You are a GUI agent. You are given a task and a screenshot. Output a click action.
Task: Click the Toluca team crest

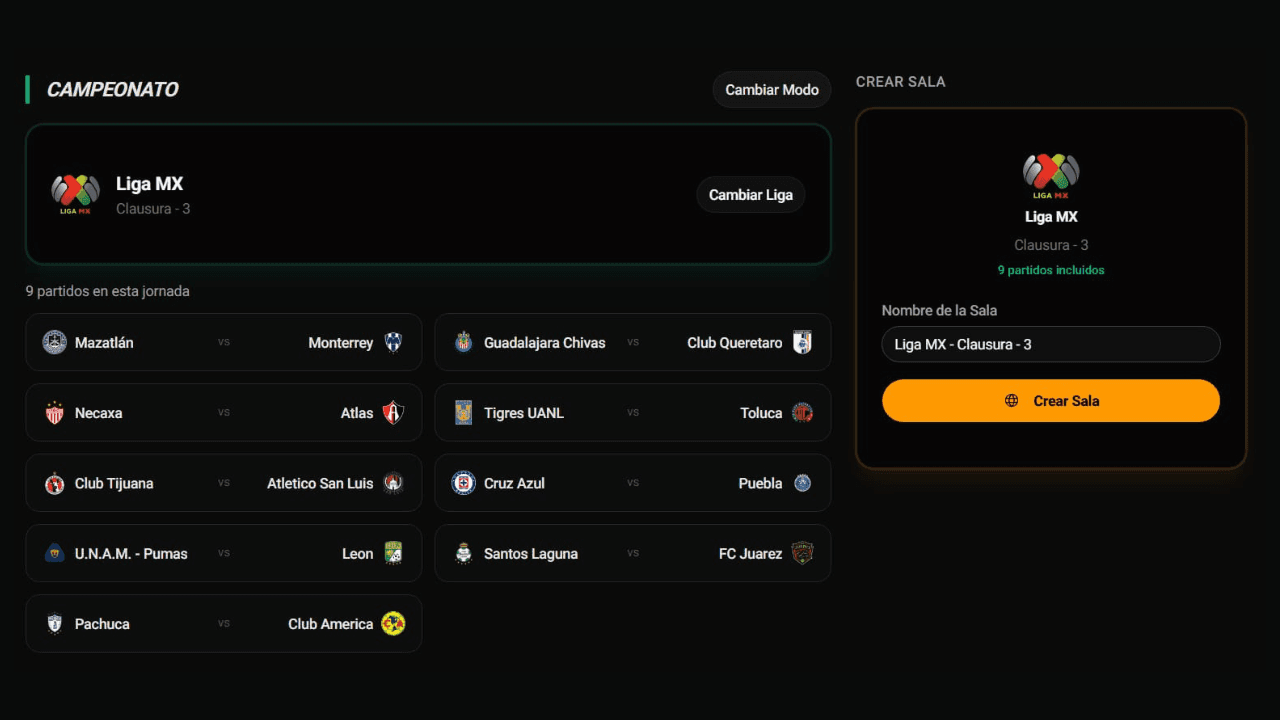[x=802, y=413]
